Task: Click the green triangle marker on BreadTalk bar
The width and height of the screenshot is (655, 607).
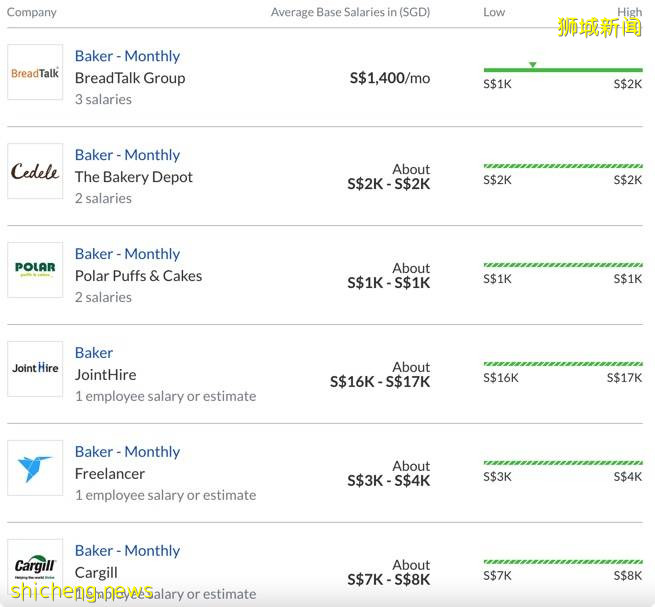Action: click(532, 65)
